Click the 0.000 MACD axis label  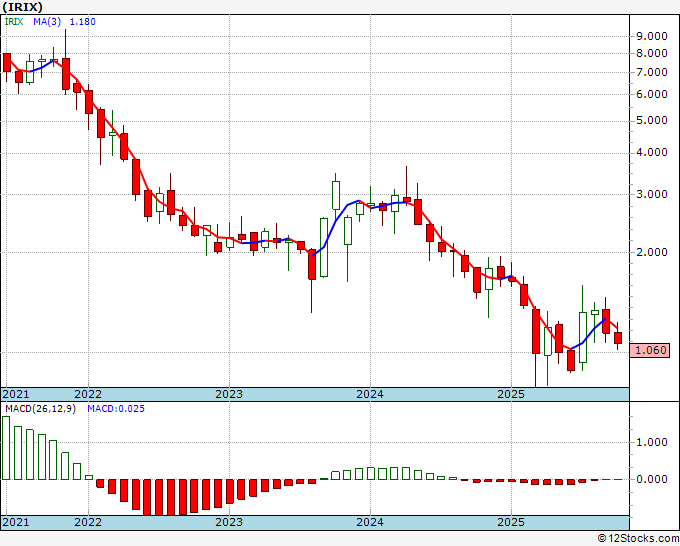pyautogui.click(x=651, y=479)
